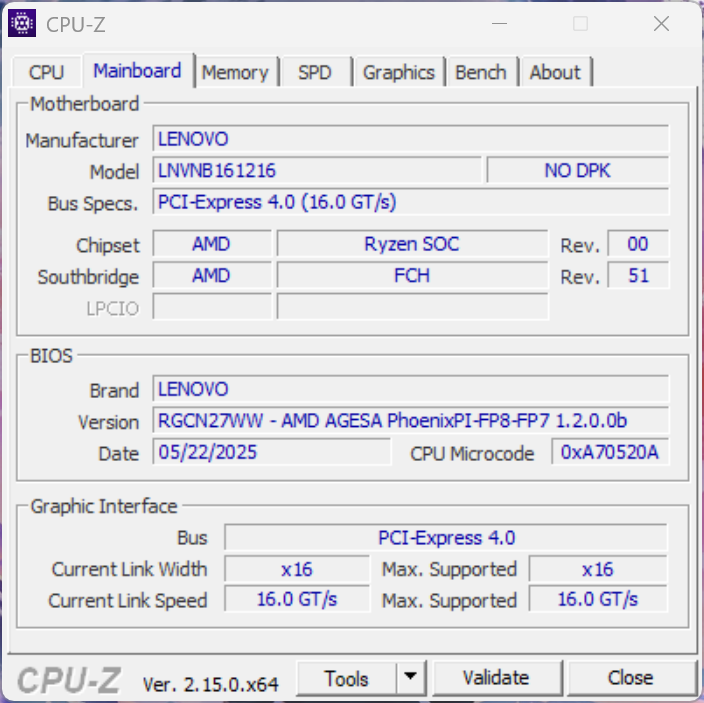Minimize the CPU-Z window
Image resolution: width=704 pixels, height=703 pixels.
(499, 23)
